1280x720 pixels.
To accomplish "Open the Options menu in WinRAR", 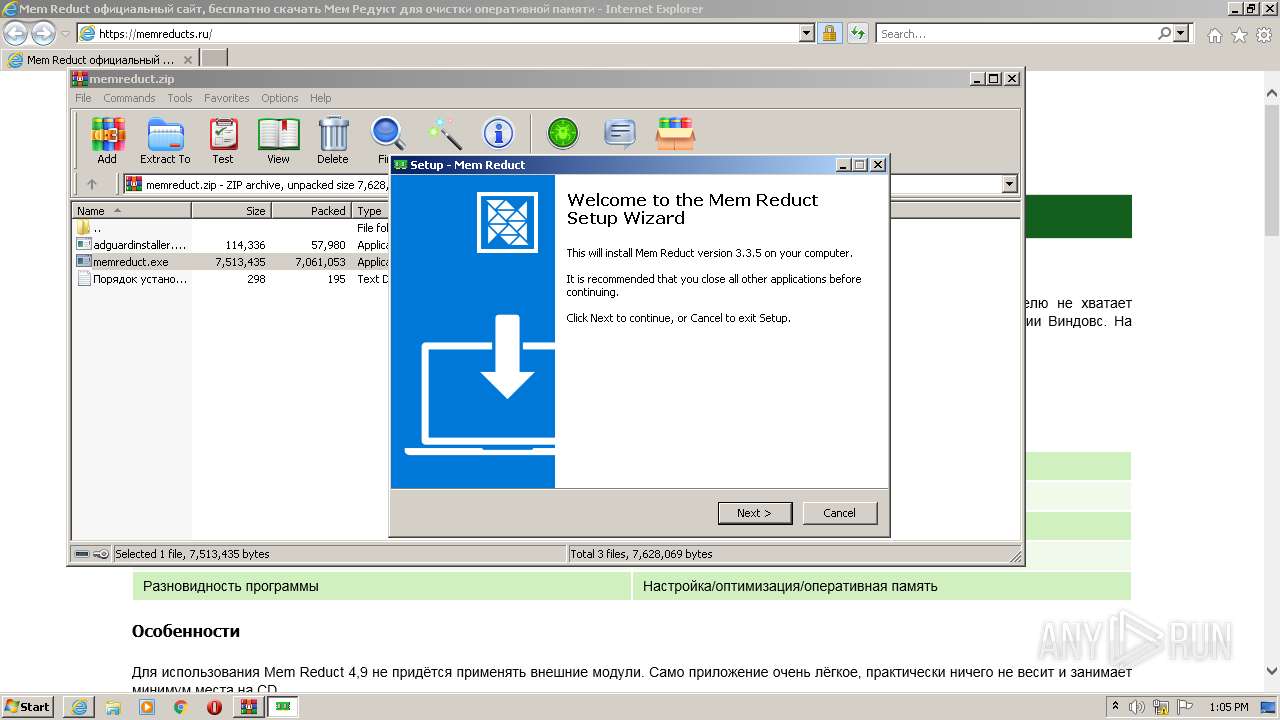I will [280, 98].
